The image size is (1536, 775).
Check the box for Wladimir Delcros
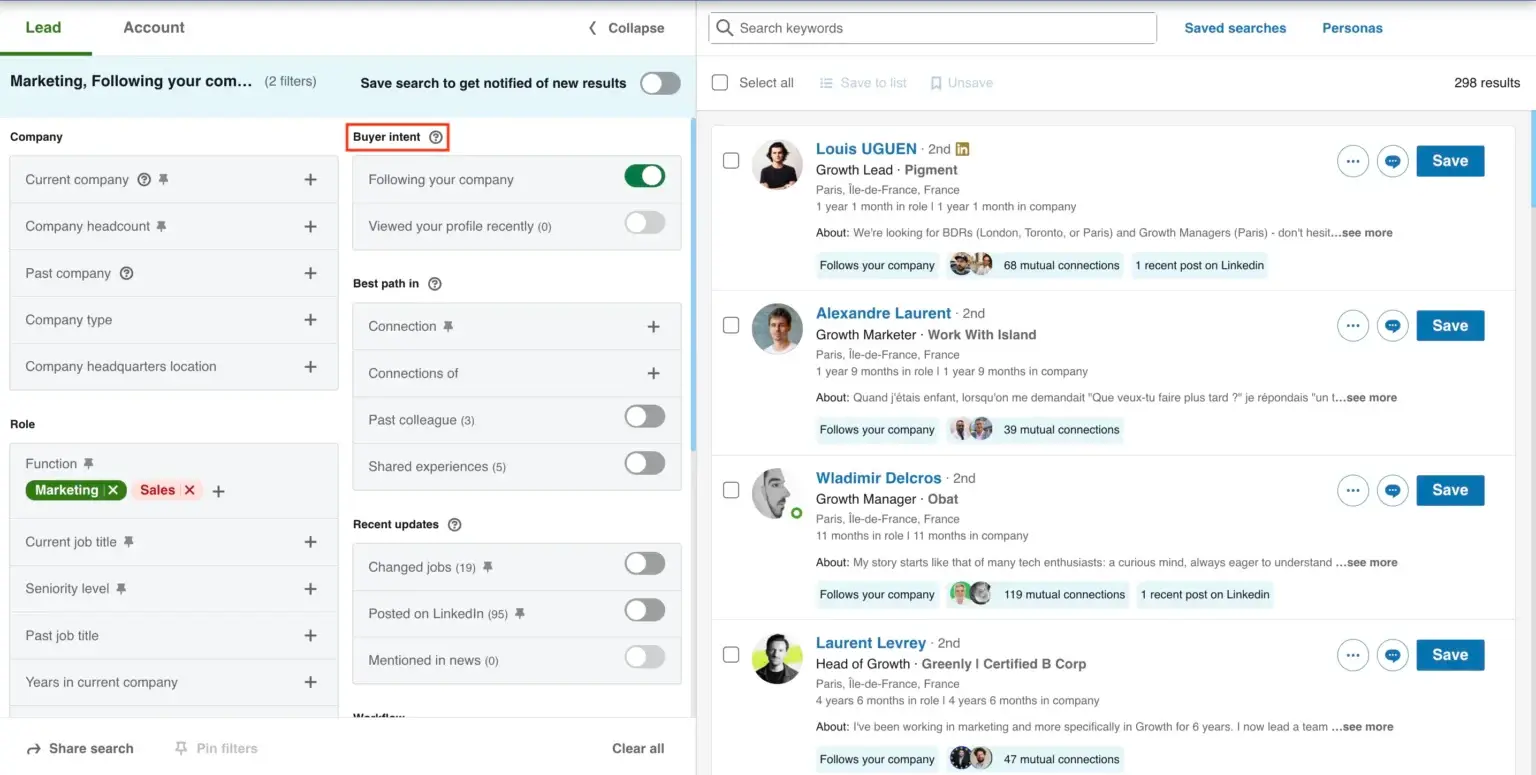(x=731, y=490)
